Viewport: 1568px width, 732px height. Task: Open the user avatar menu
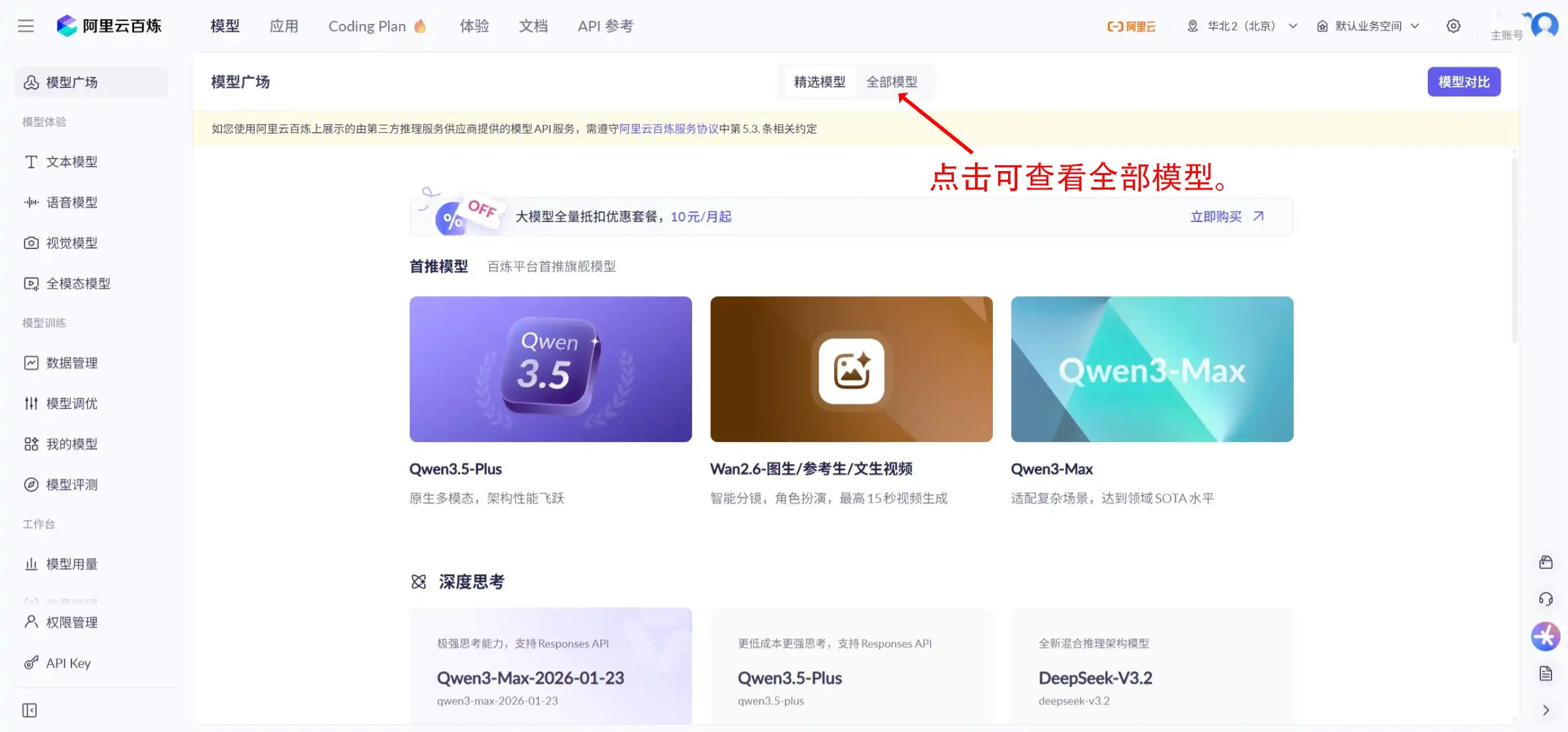(1544, 25)
